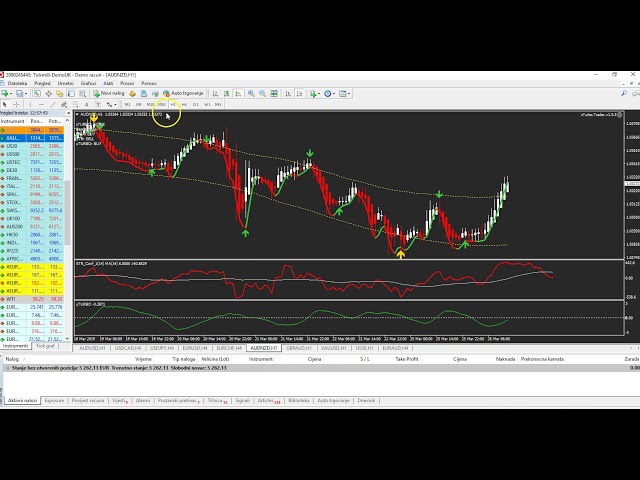Select the arrow cursor tool
Screen dimensions: 640x480
click(5, 104)
